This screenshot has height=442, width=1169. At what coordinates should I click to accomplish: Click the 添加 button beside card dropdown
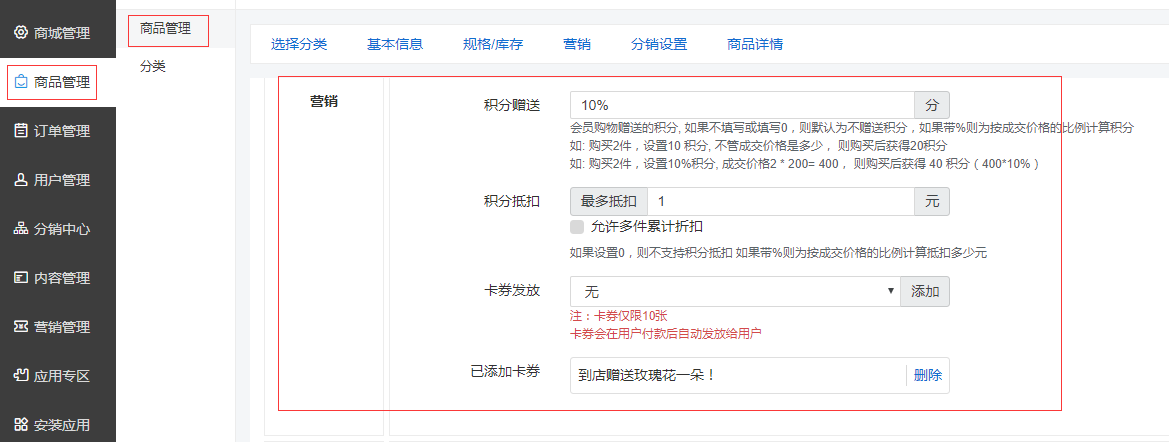pos(925,291)
